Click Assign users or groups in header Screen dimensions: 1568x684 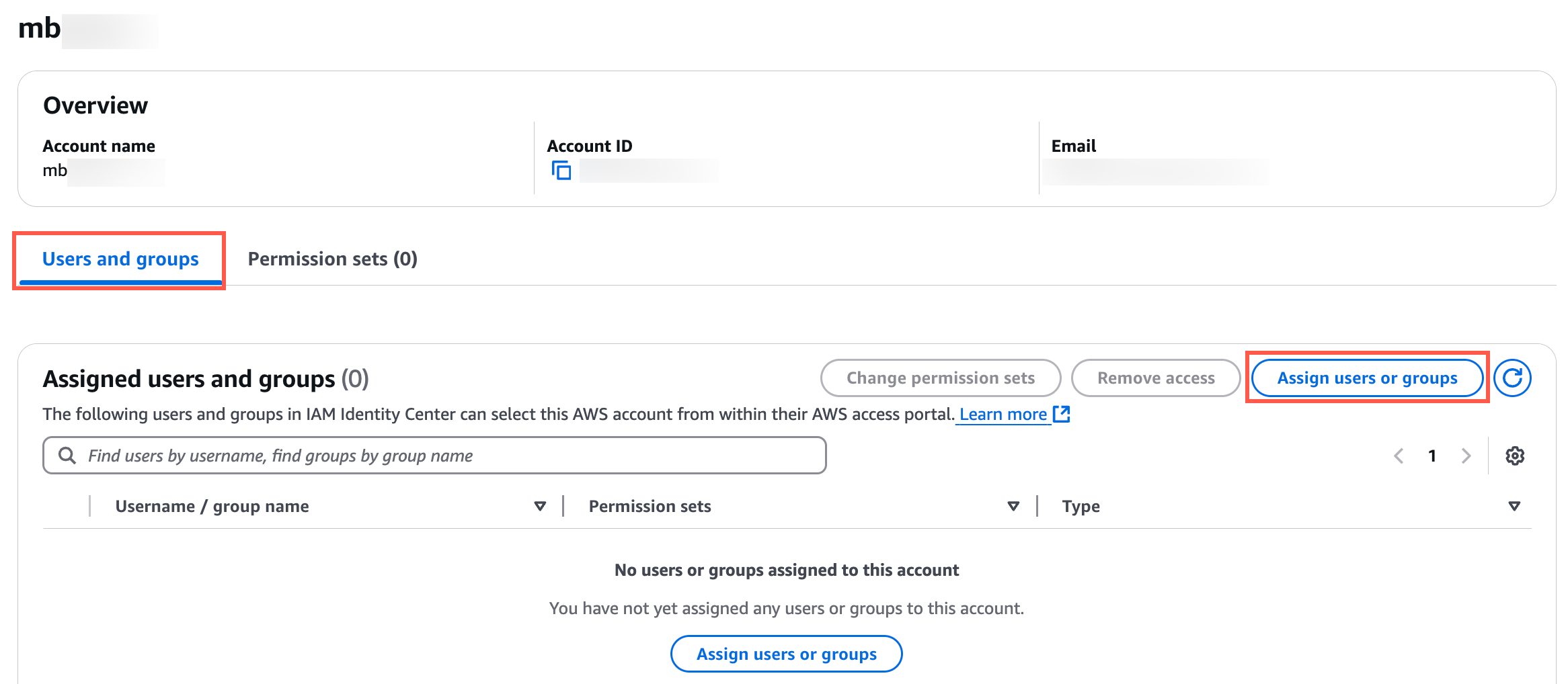click(1368, 378)
